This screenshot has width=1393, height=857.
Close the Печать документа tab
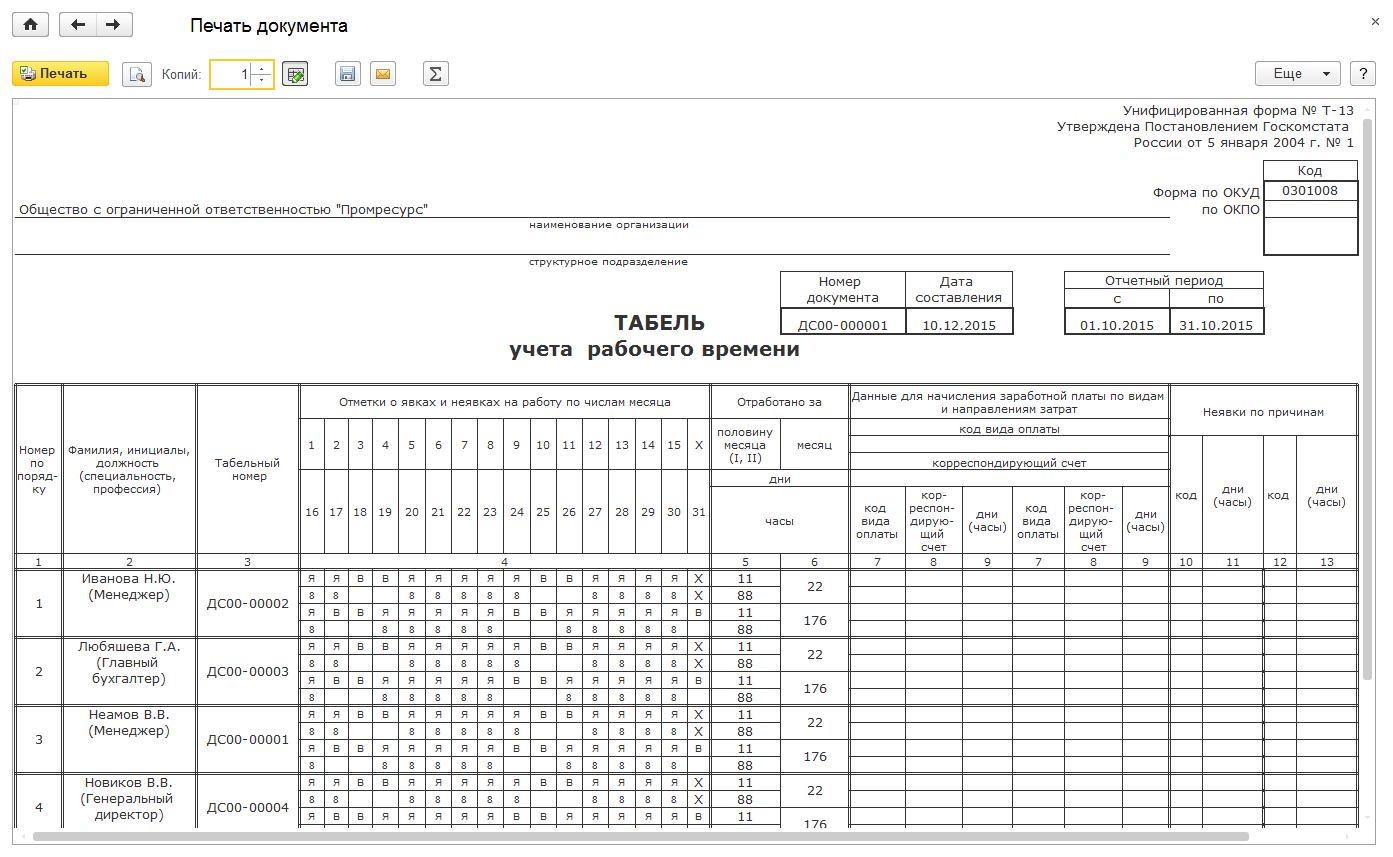click(x=1376, y=21)
